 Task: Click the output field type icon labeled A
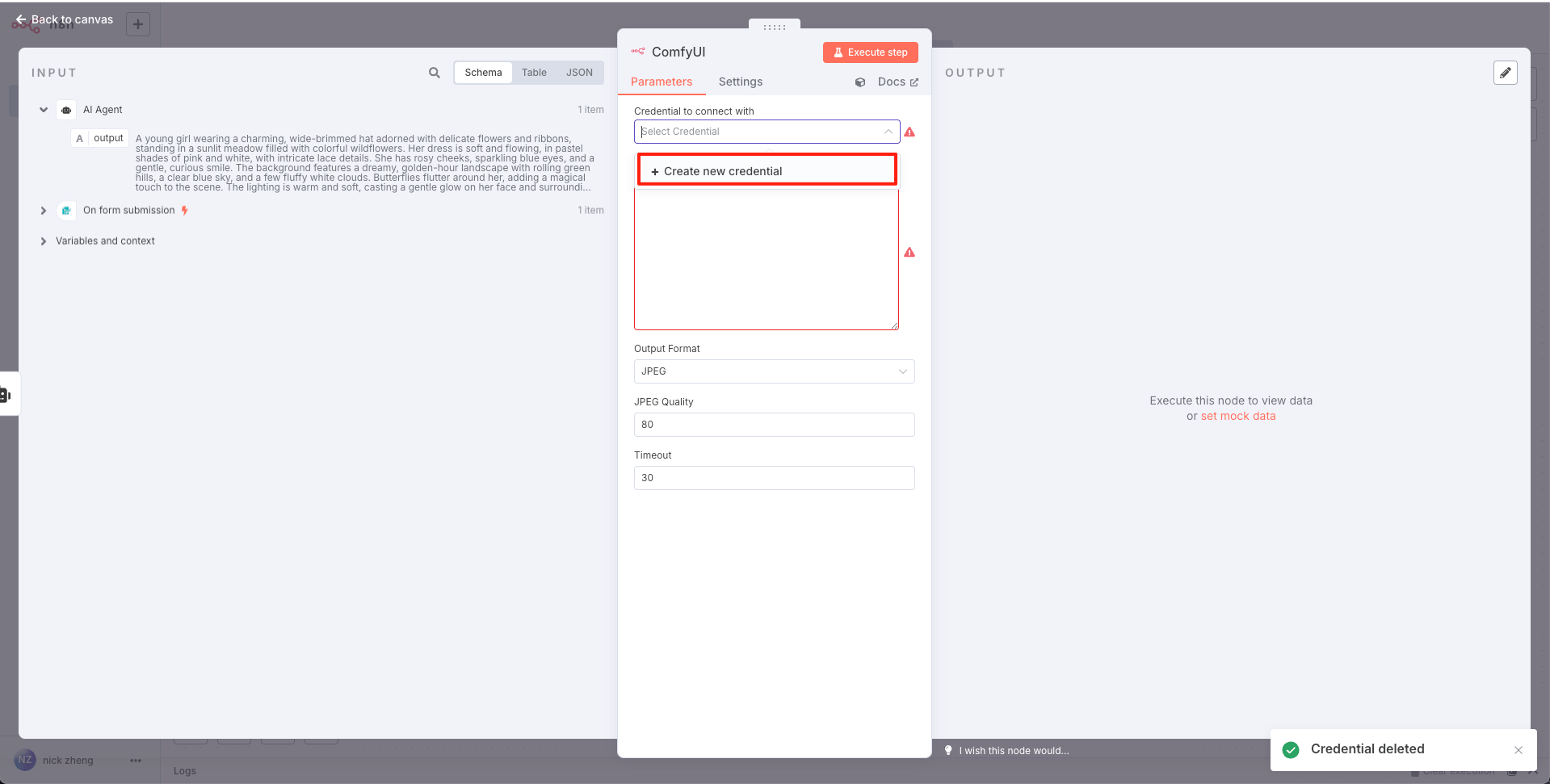coord(79,138)
